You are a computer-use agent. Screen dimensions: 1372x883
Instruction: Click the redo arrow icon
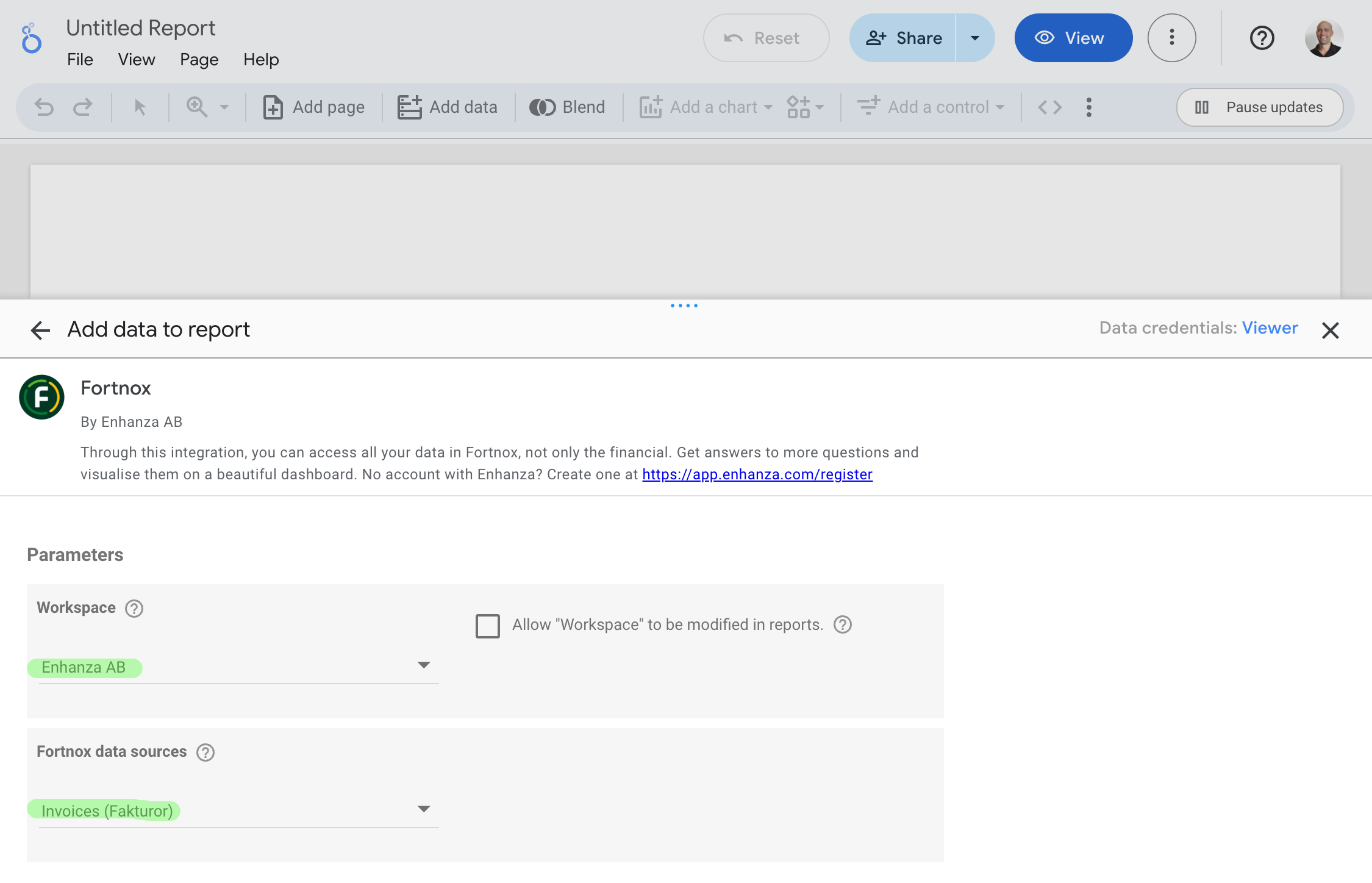pyautogui.click(x=82, y=107)
